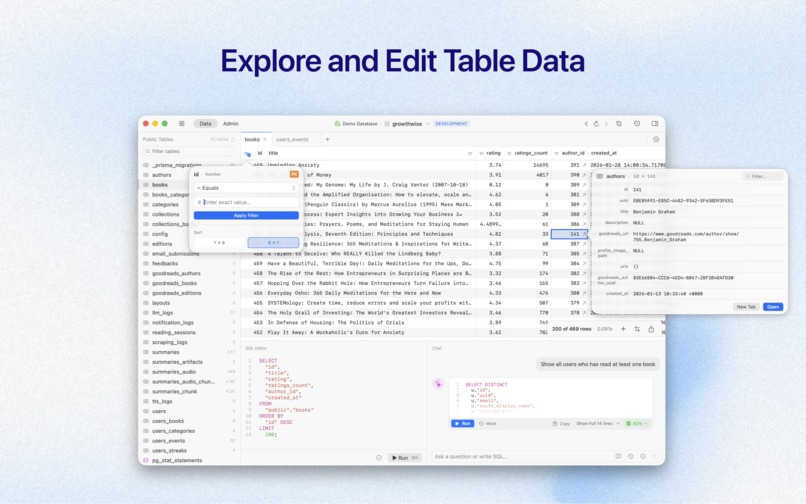Click the forward navigation arrow in the toolbar
This screenshot has height=504, width=806.
coord(606,123)
